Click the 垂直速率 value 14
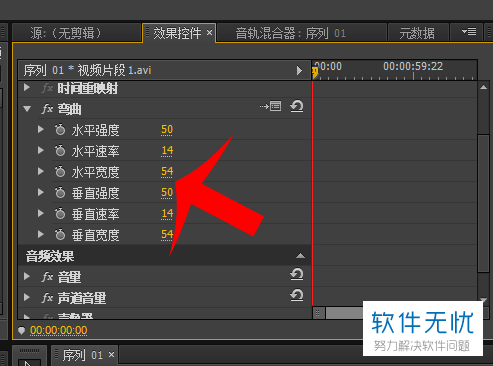The height and width of the screenshot is (366, 493). pyautogui.click(x=167, y=213)
